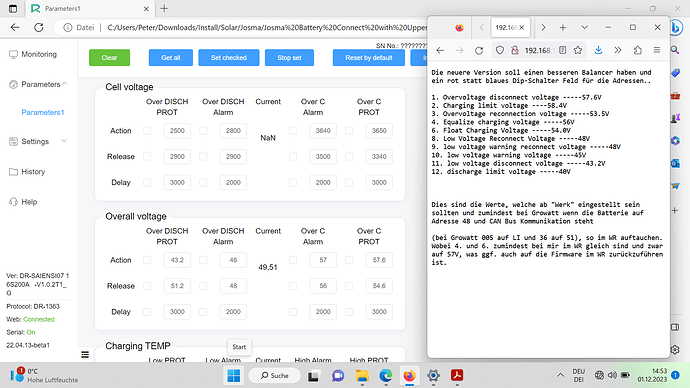Open new Firefox tab with plus

[x=563, y=27]
